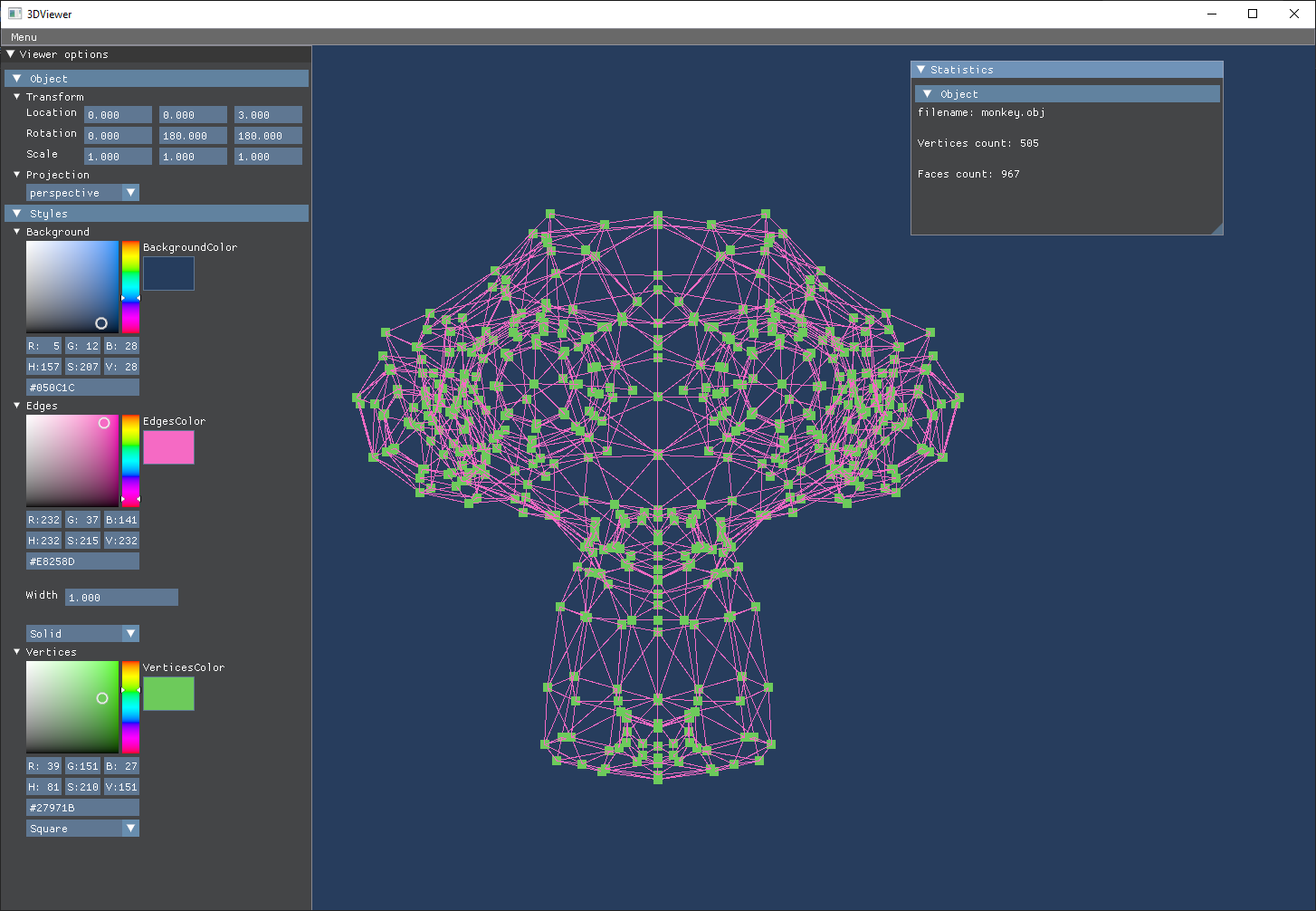The width and height of the screenshot is (1316, 911).
Task: Click the Location Y field
Action: [x=193, y=115]
